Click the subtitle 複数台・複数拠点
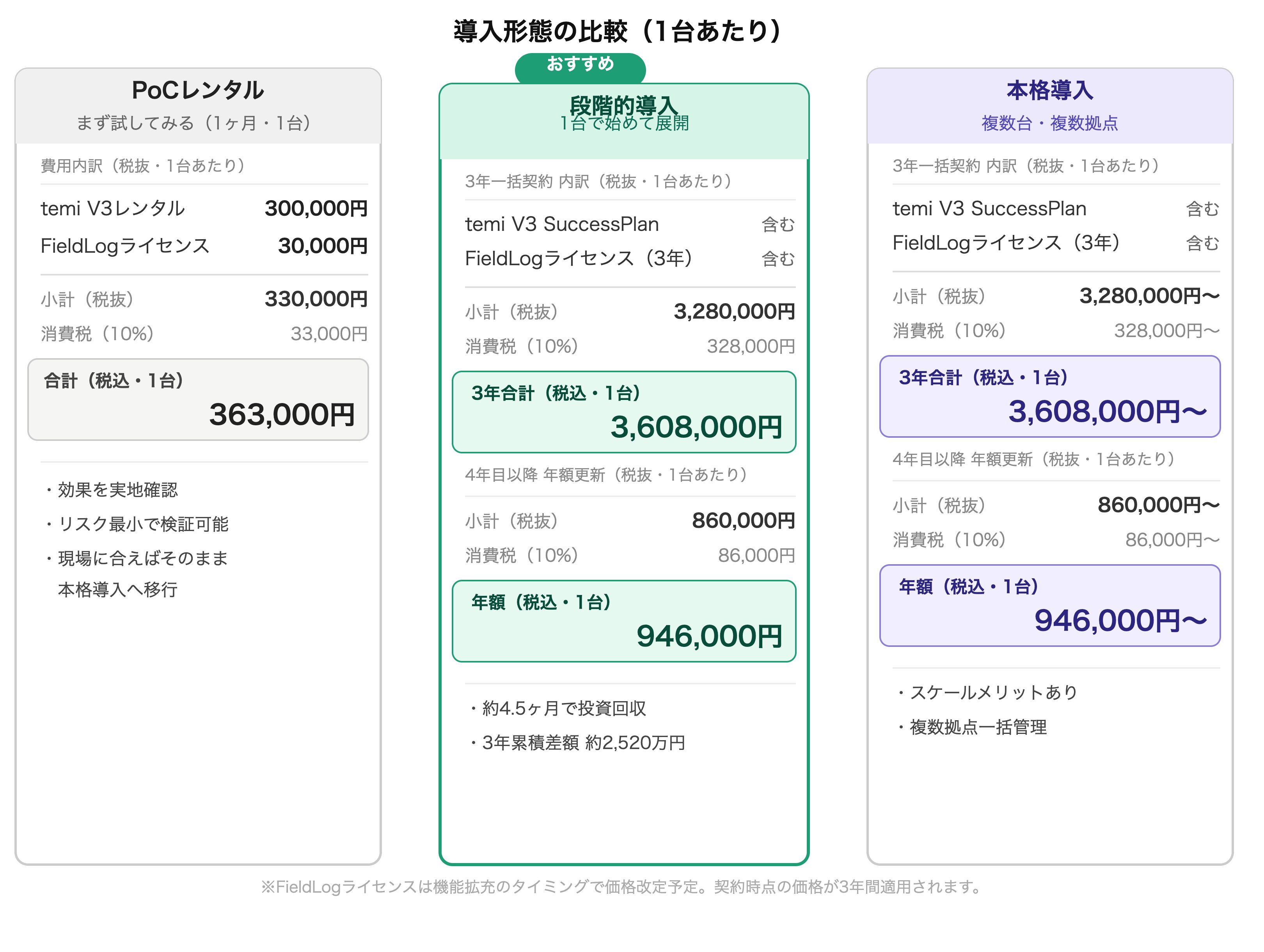1264x952 pixels. click(1050, 123)
